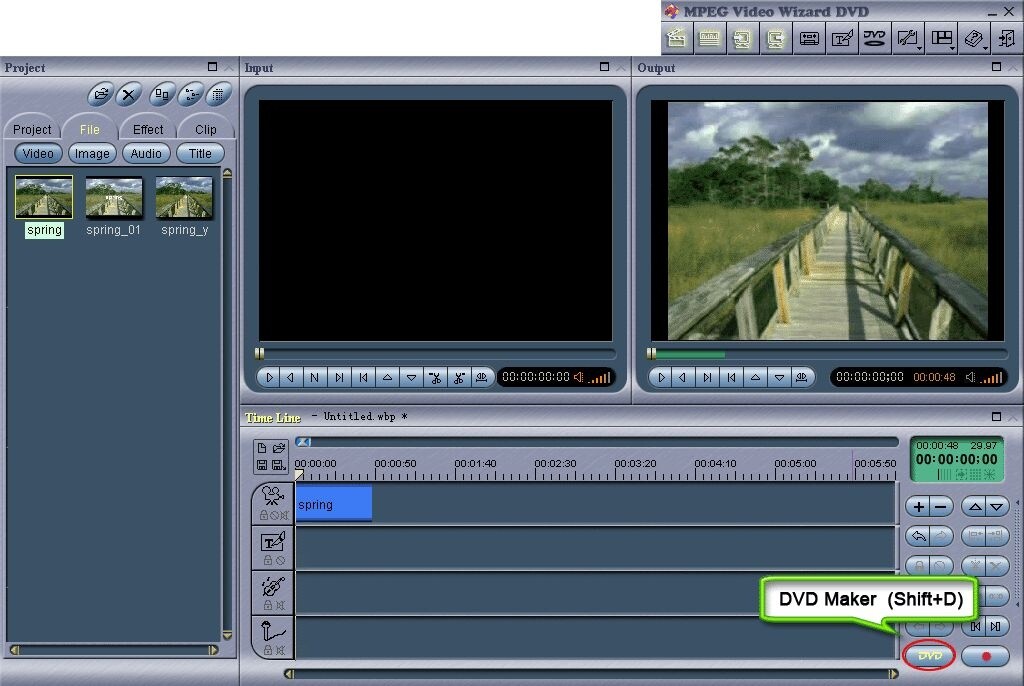Launch DVD Maker with the DVD button
Screen dimensions: 1024x686
pyautogui.click(x=928, y=656)
